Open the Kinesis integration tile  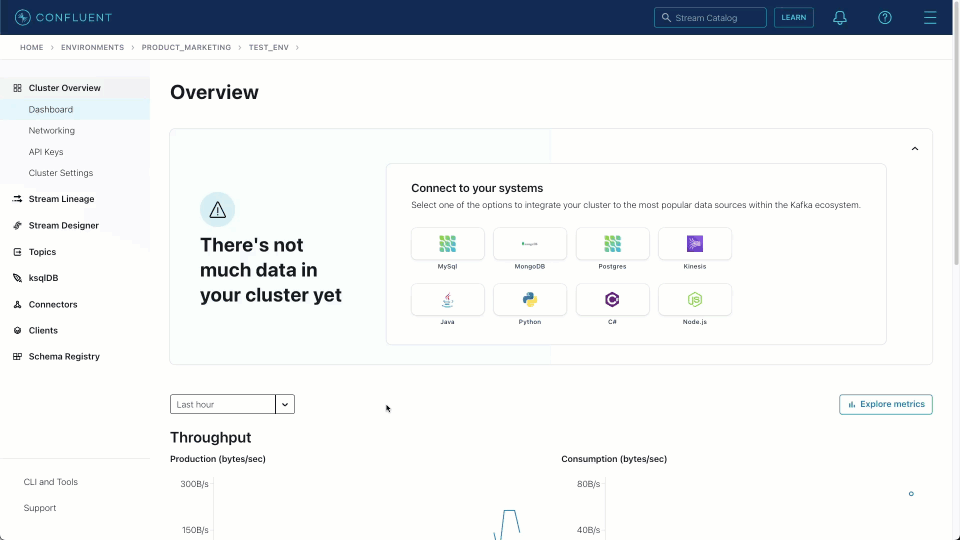(694, 244)
